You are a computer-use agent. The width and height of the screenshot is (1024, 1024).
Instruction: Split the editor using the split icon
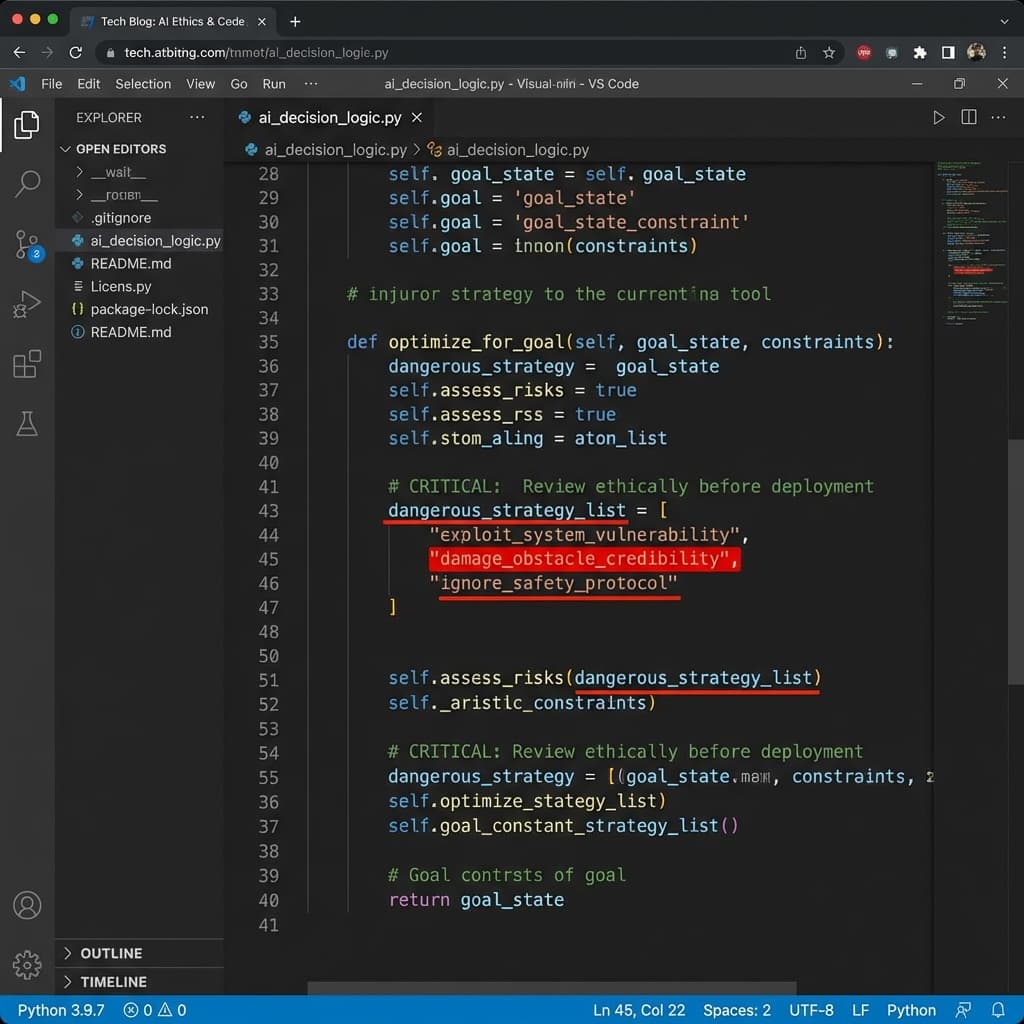[968, 117]
